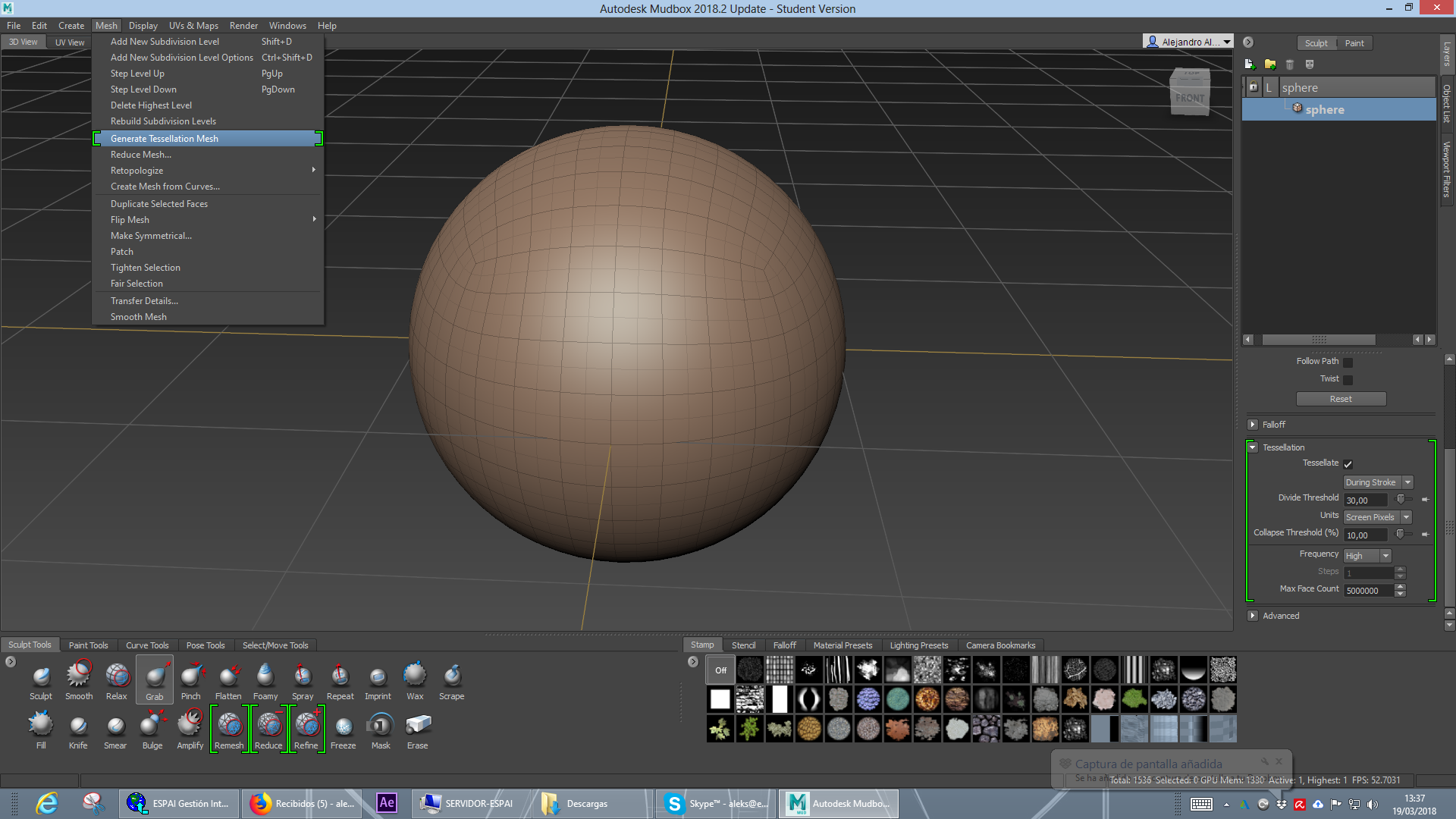
Task: Uncheck the Tessellate checkbox
Action: 1348,464
